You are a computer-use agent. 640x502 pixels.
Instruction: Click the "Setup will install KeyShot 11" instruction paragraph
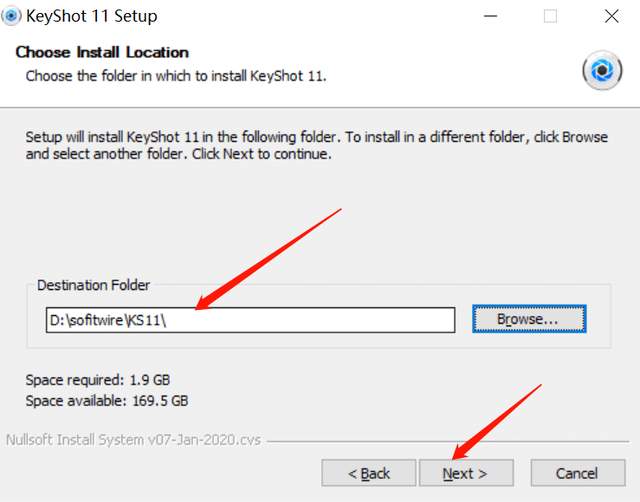(x=316, y=146)
